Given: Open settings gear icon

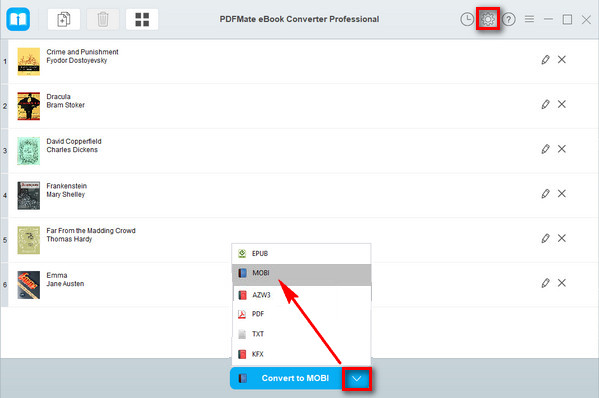Looking at the screenshot, I should click(x=488, y=19).
